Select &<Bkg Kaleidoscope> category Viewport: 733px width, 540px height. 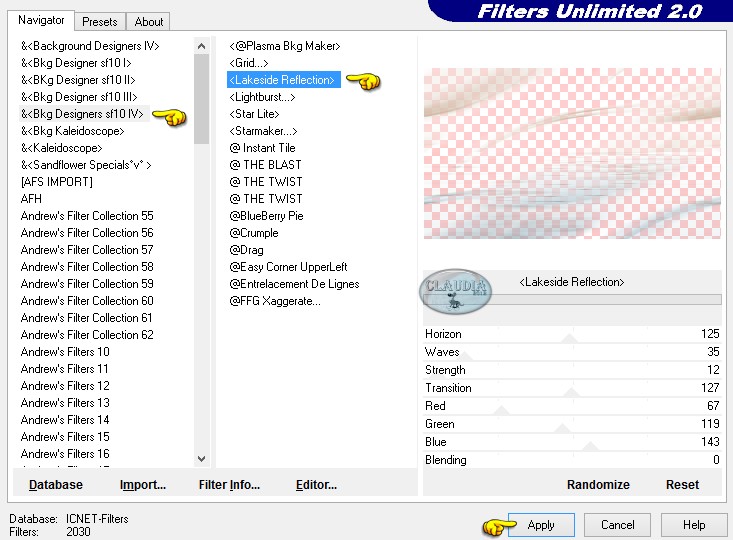72,131
